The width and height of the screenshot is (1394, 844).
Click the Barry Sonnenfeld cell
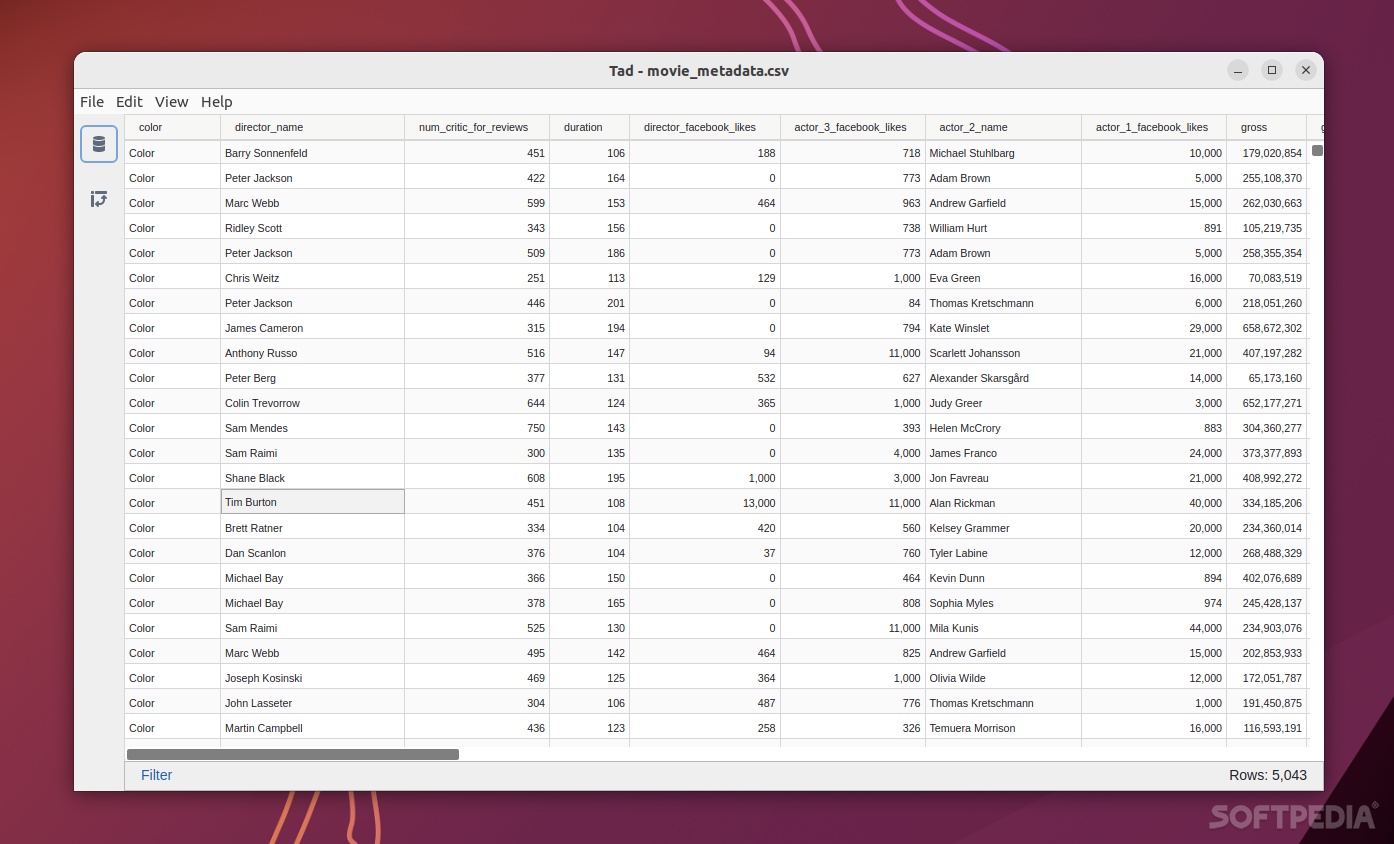point(312,153)
